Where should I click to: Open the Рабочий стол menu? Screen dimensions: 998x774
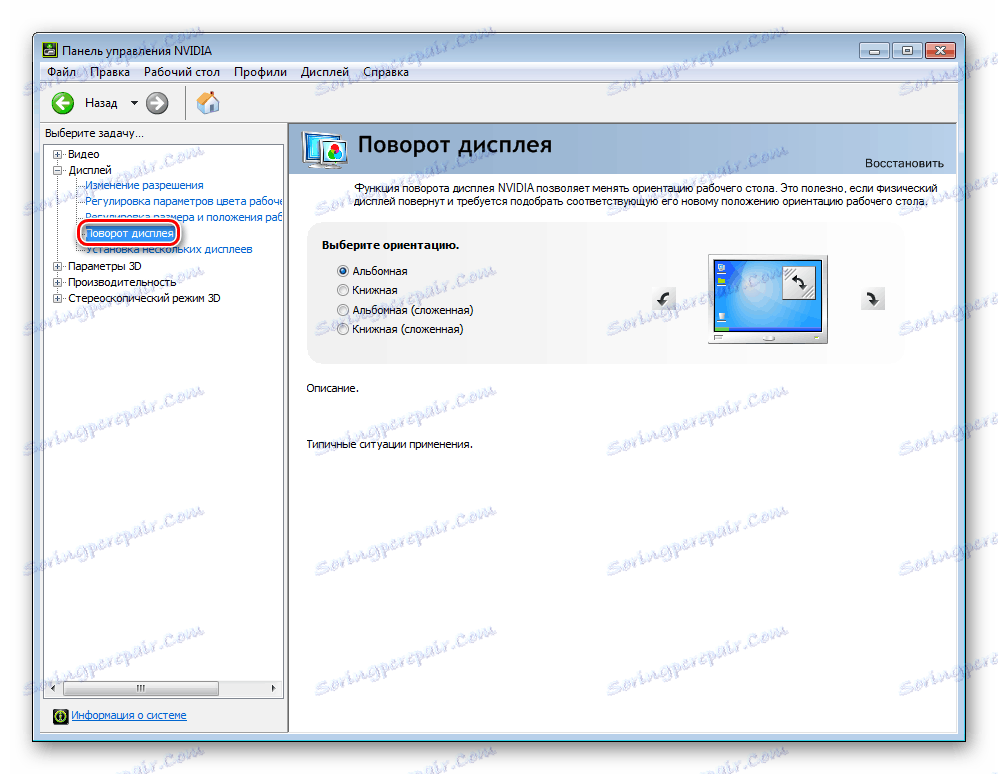tap(181, 72)
